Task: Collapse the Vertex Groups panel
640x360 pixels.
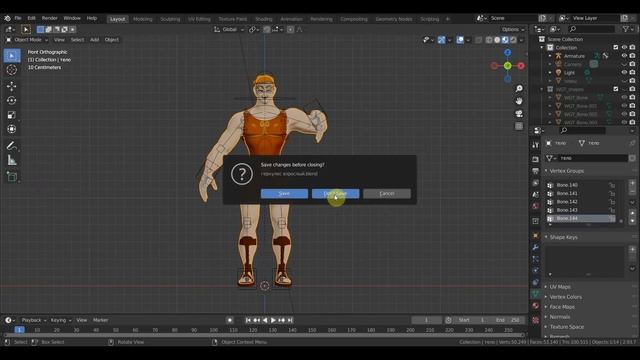Action: (x=566, y=171)
